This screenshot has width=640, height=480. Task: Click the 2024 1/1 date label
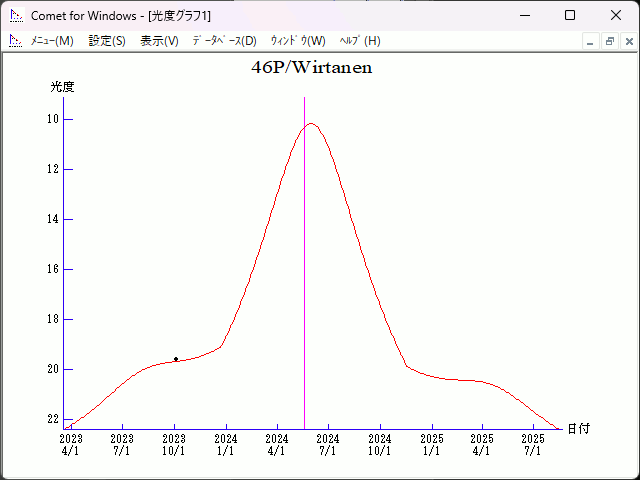click(226, 445)
